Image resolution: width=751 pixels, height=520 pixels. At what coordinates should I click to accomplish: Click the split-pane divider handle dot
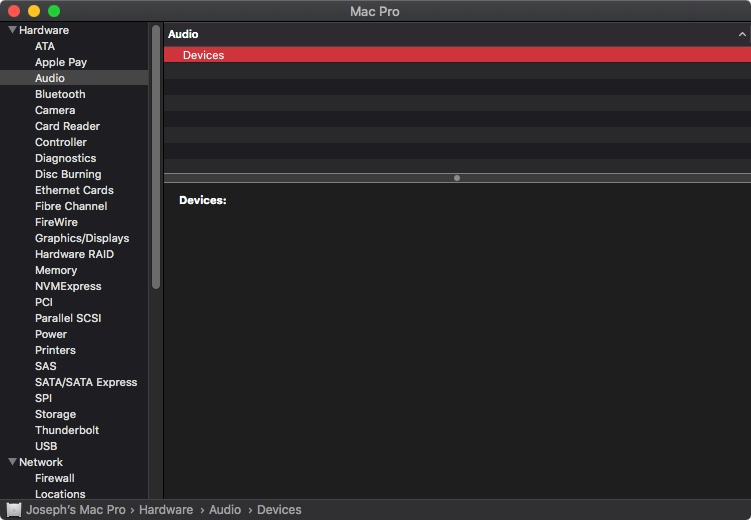(x=457, y=178)
